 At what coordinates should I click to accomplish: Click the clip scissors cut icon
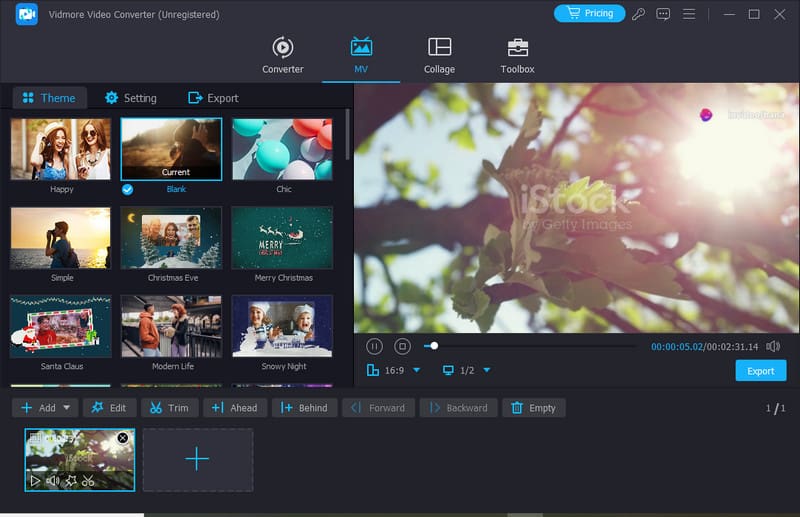click(88, 481)
